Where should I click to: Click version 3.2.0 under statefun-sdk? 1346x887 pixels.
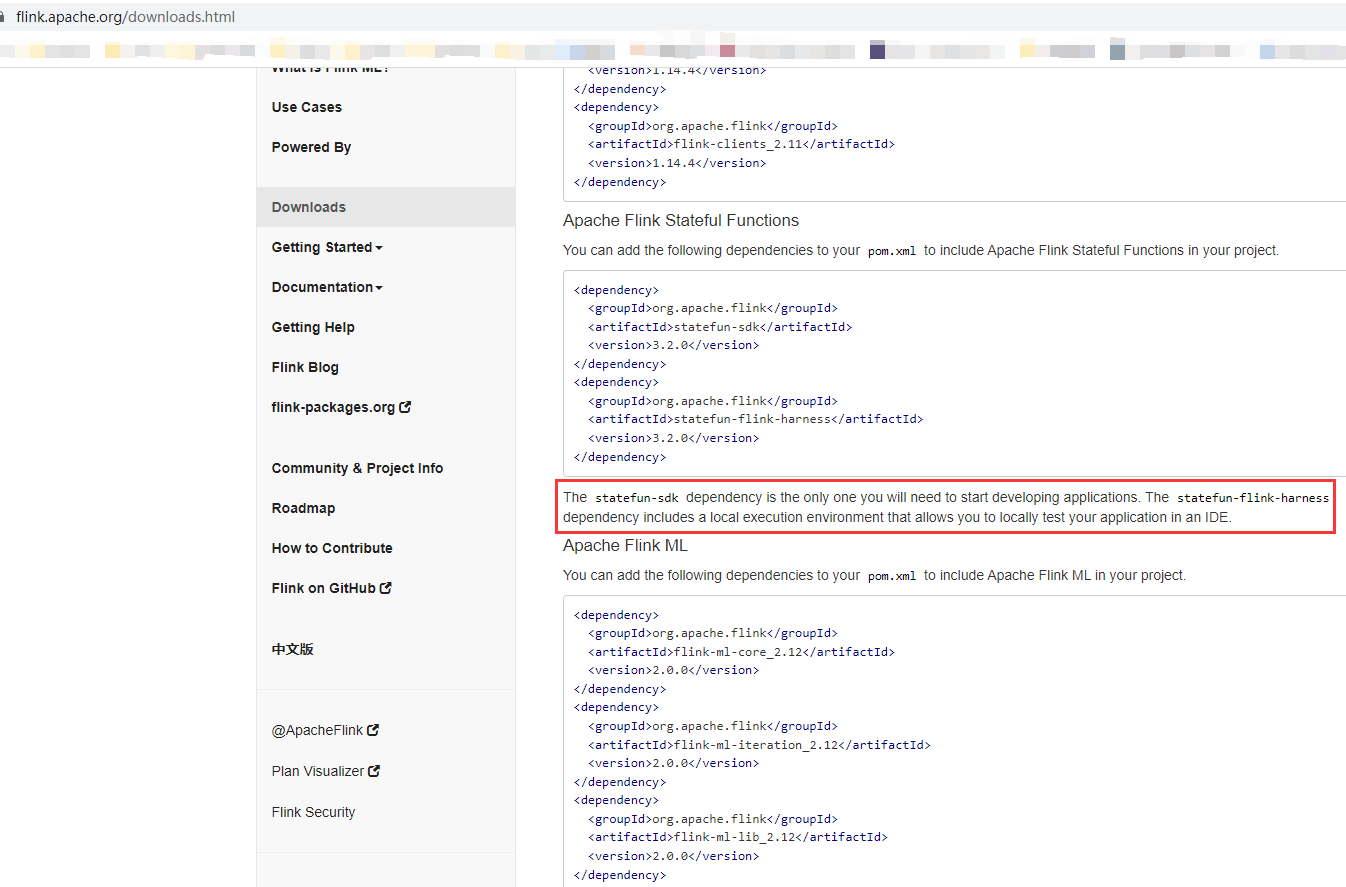(x=674, y=345)
